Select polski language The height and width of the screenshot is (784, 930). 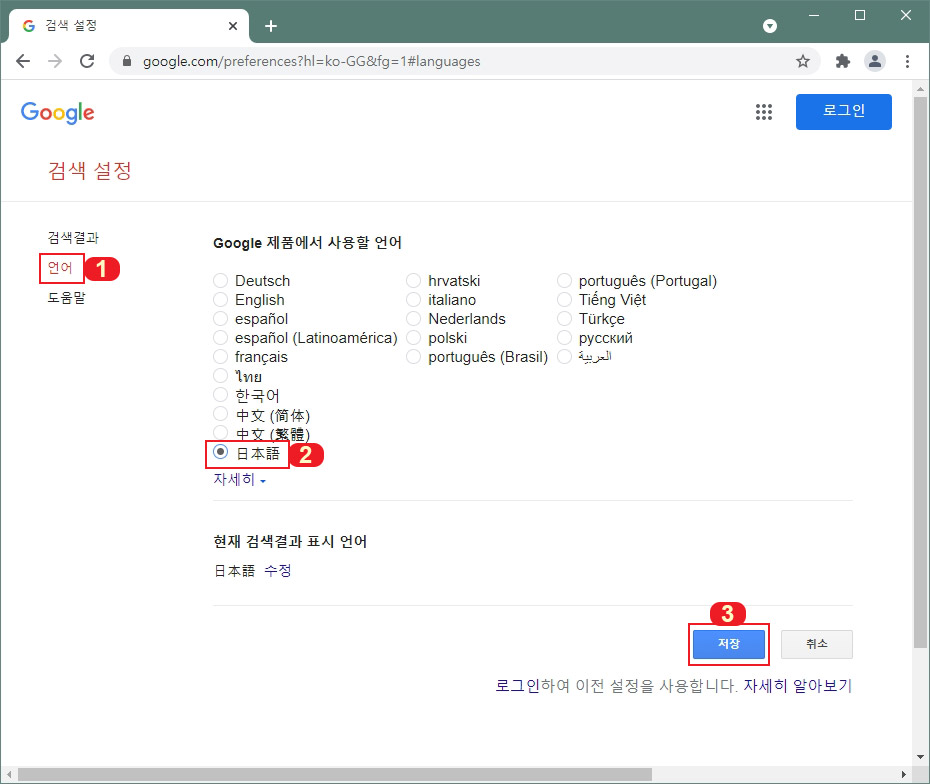click(413, 337)
